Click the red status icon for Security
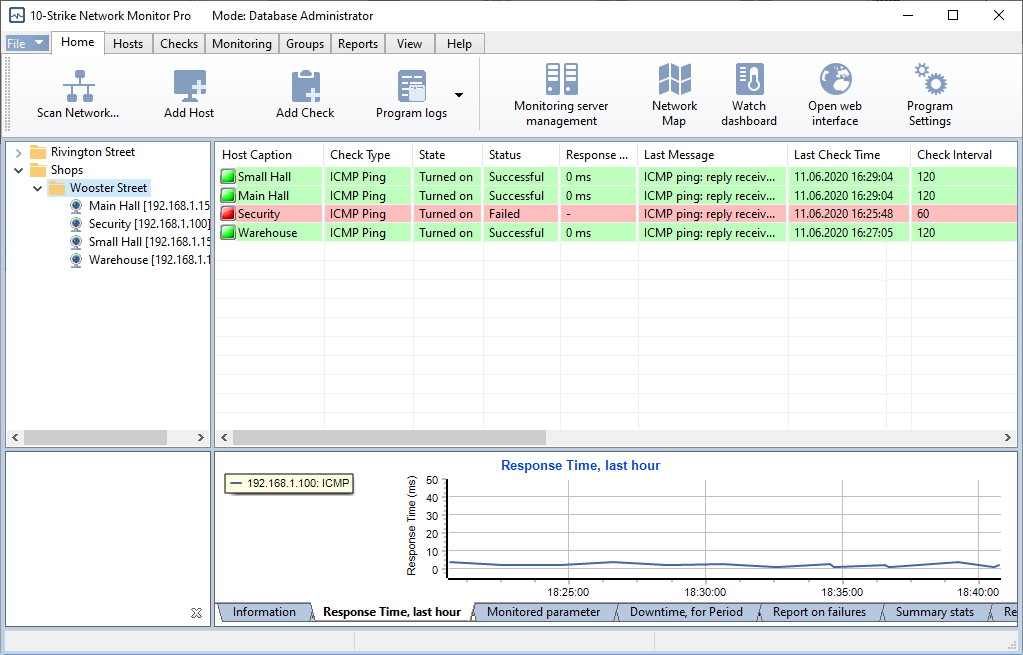The image size is (1023, 655). point(228,214)
